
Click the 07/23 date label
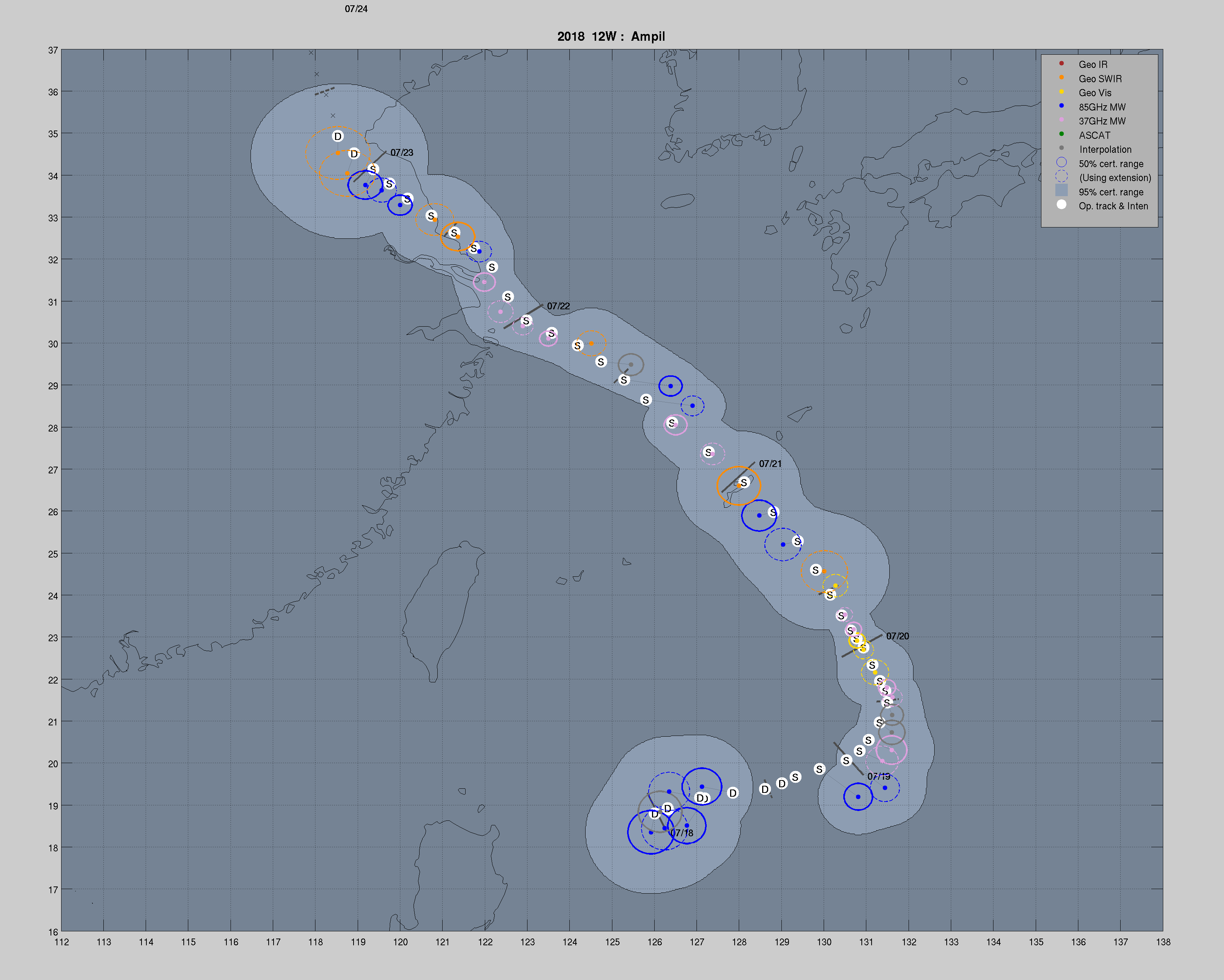click(x=401, y=153)
